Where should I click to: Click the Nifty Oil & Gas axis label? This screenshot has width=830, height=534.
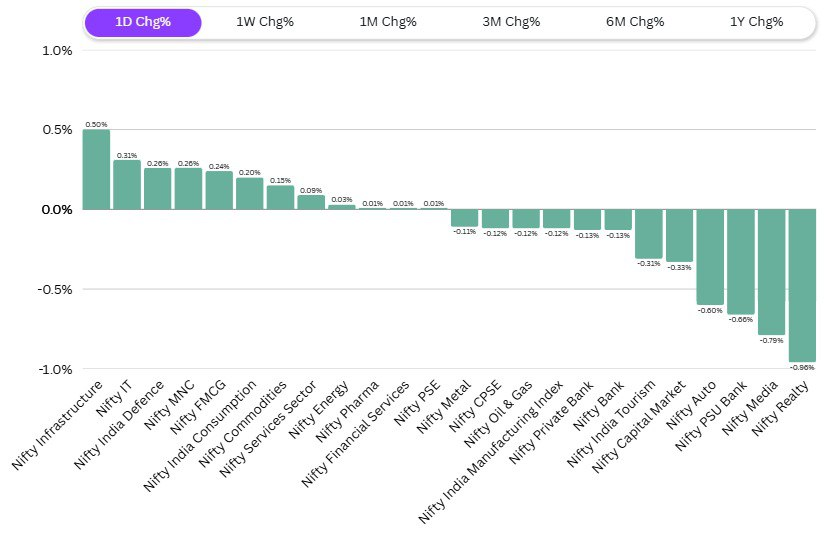click(499, 414)
